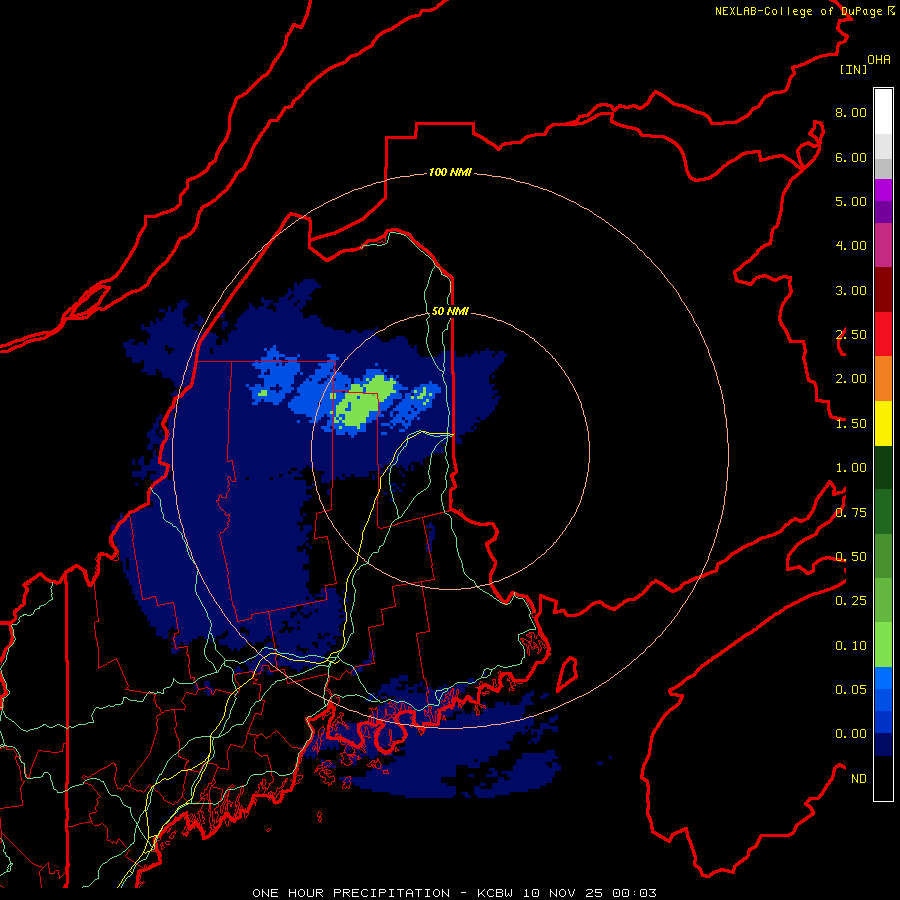Select the darkest green swatch near 1.00
The height and width of the screenshot is (900, 900).
pyautogui.click(x=883, y=467)
